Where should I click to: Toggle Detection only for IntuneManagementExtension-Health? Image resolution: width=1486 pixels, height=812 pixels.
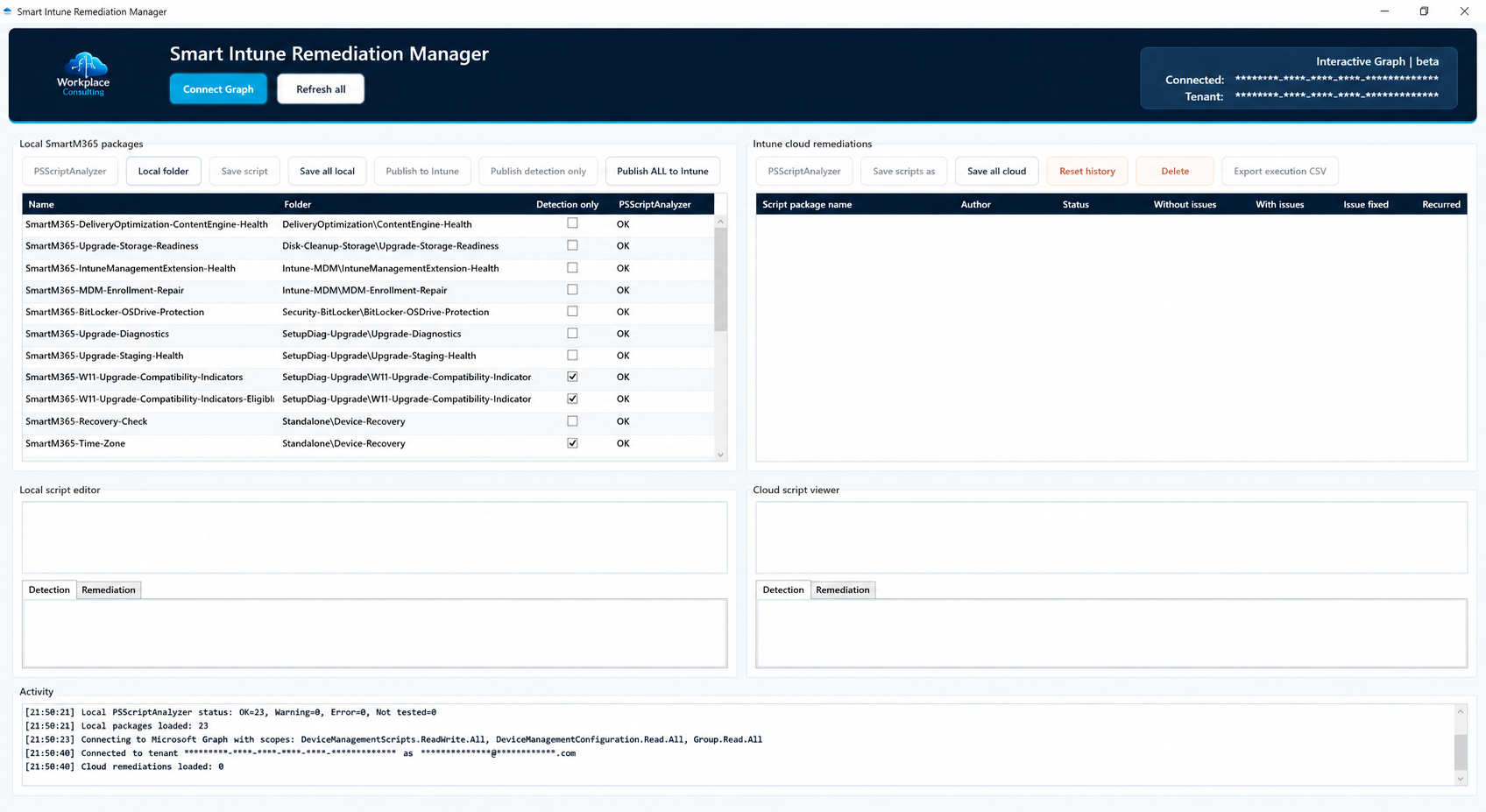coord(572,267)
